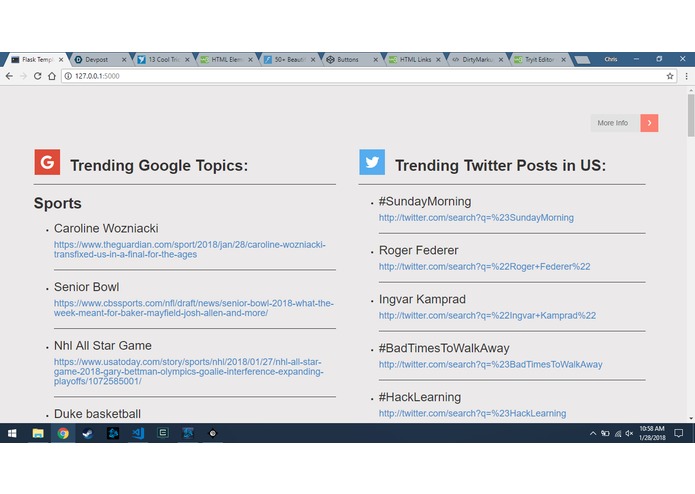Click the Trending Google Topics heading
Image resolution: width=695 pixels, height=494 pixels.
(159, 165)
